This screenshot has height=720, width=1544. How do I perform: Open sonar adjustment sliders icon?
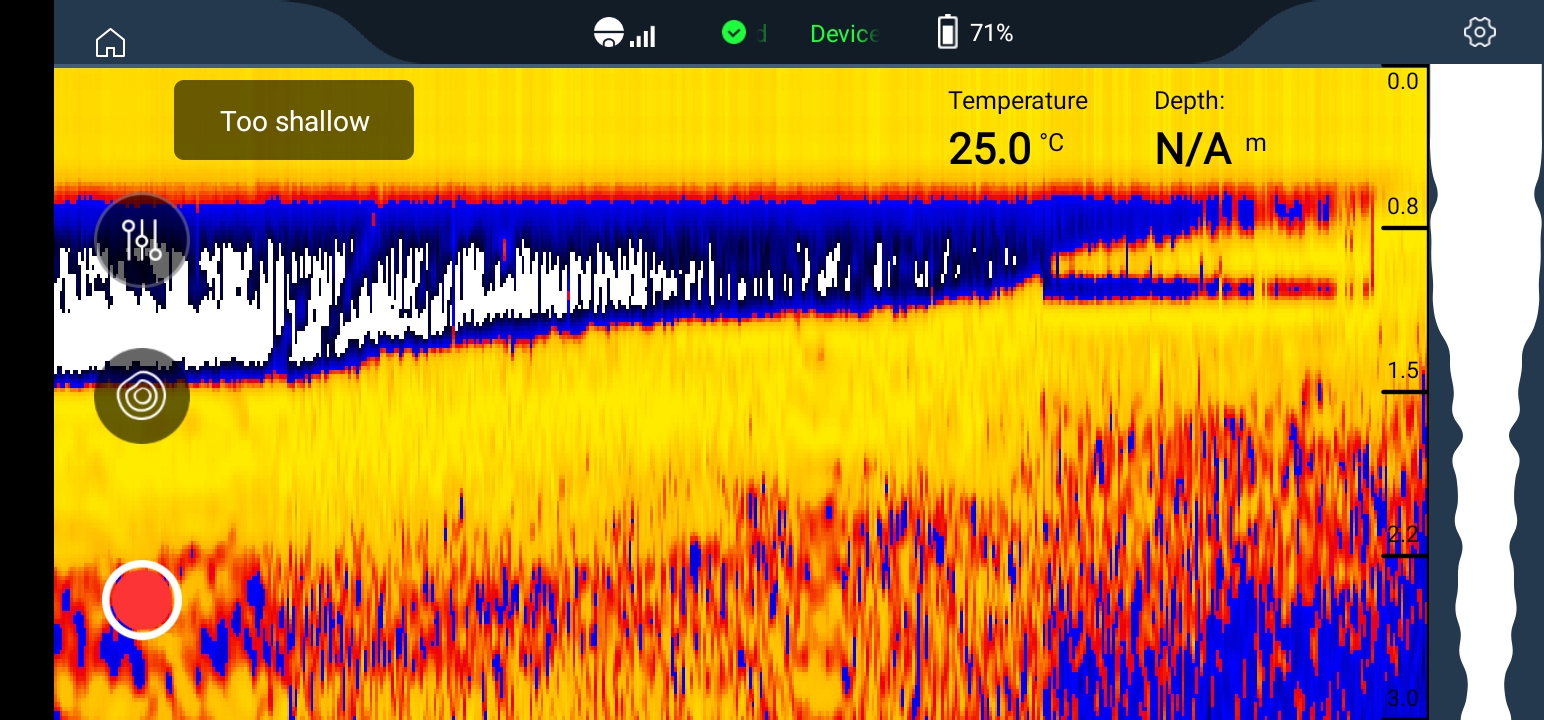(x=142, y=240)
